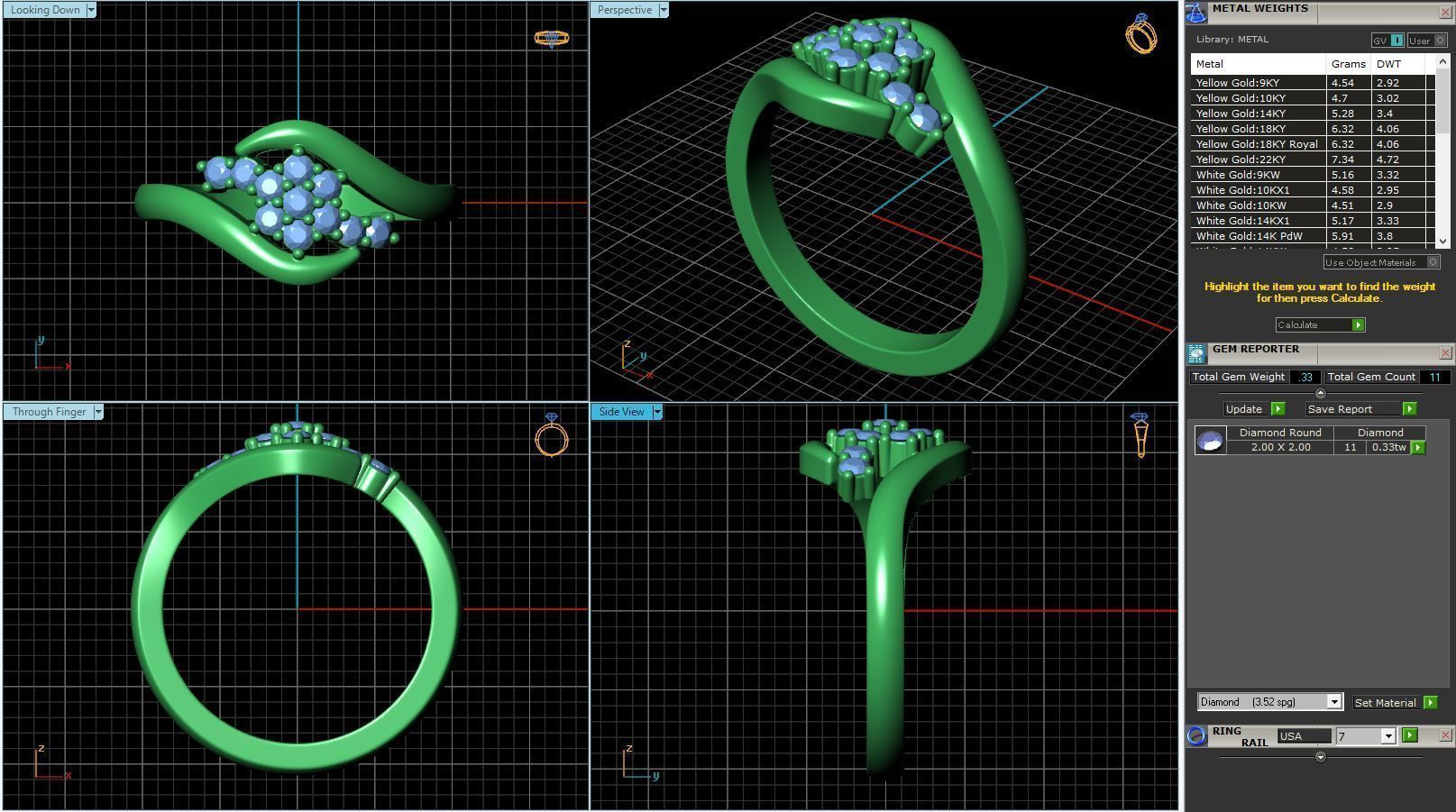
Task: Click the green arrow on the 0.33tw row
Action: 1418,447
